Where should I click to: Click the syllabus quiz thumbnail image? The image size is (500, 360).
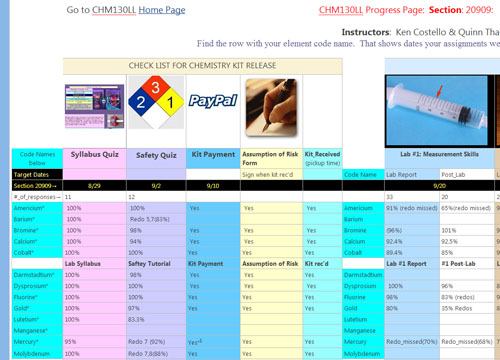[95, 106]
